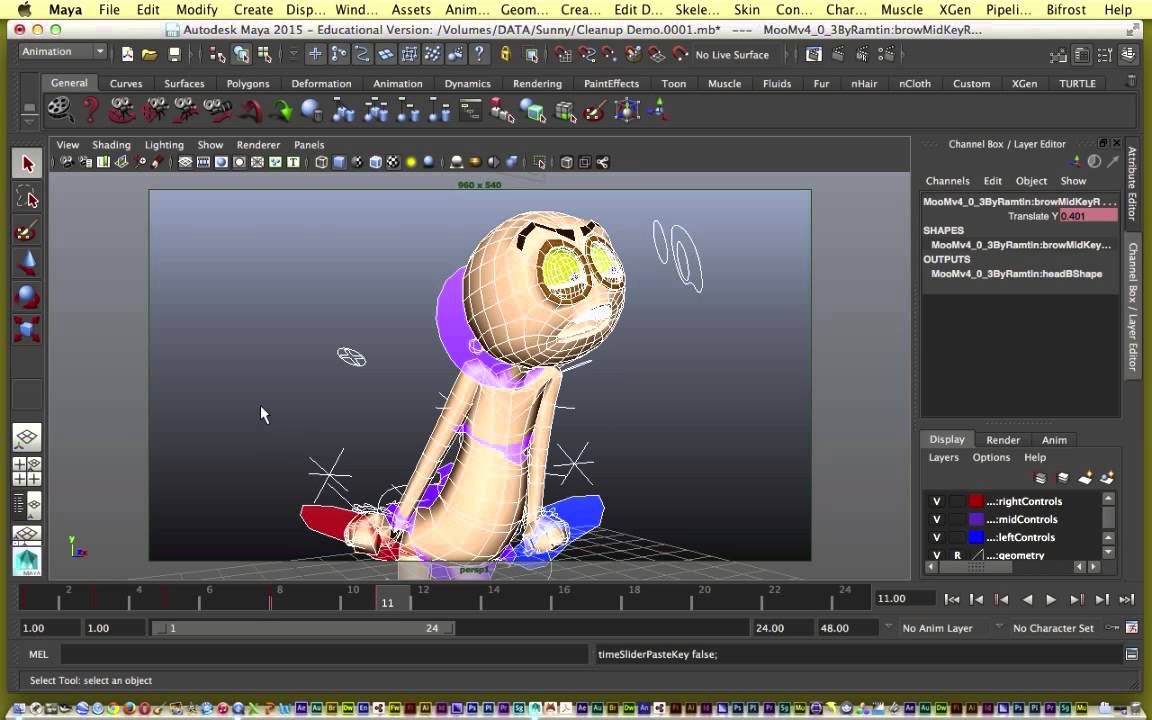Switch to four-view layout icon
Viewport: 1152px width, 720px height.
(x=27, y=472)
